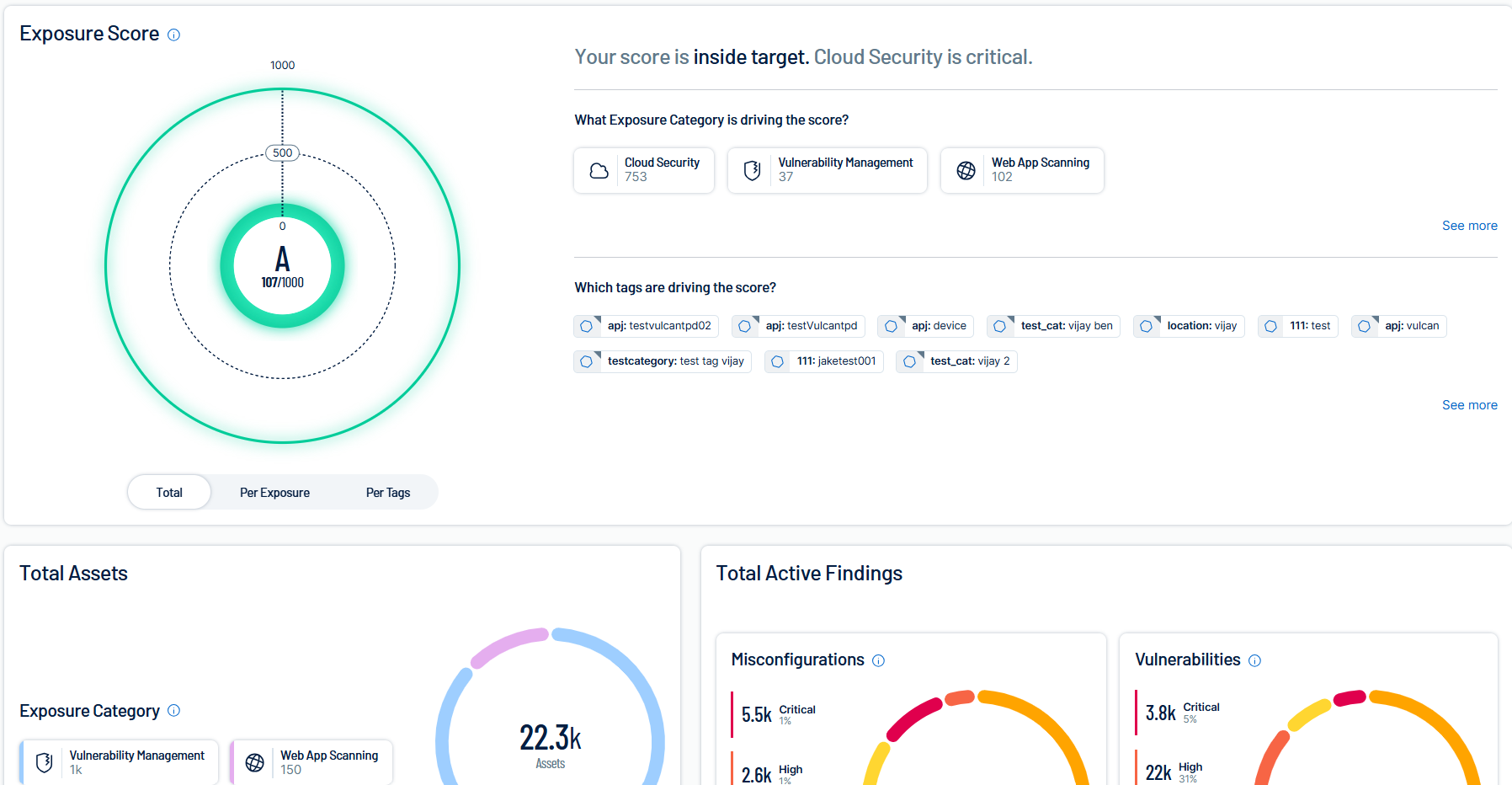Click the Exposure Score info icon
Image resolution: width=1512 pixels, height=785 pixels.
tap(173, 35)
